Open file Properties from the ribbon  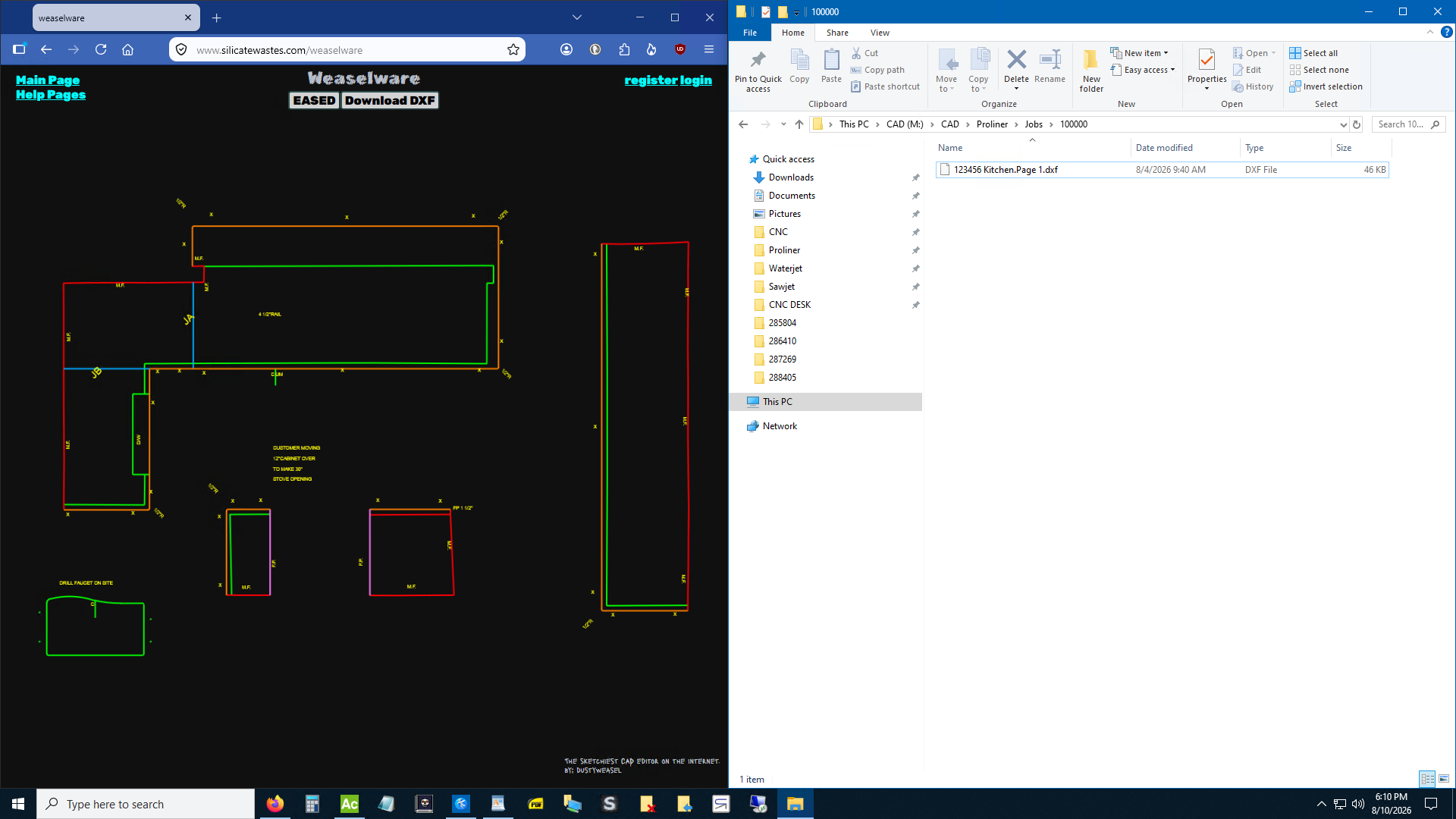(1207, 68)
